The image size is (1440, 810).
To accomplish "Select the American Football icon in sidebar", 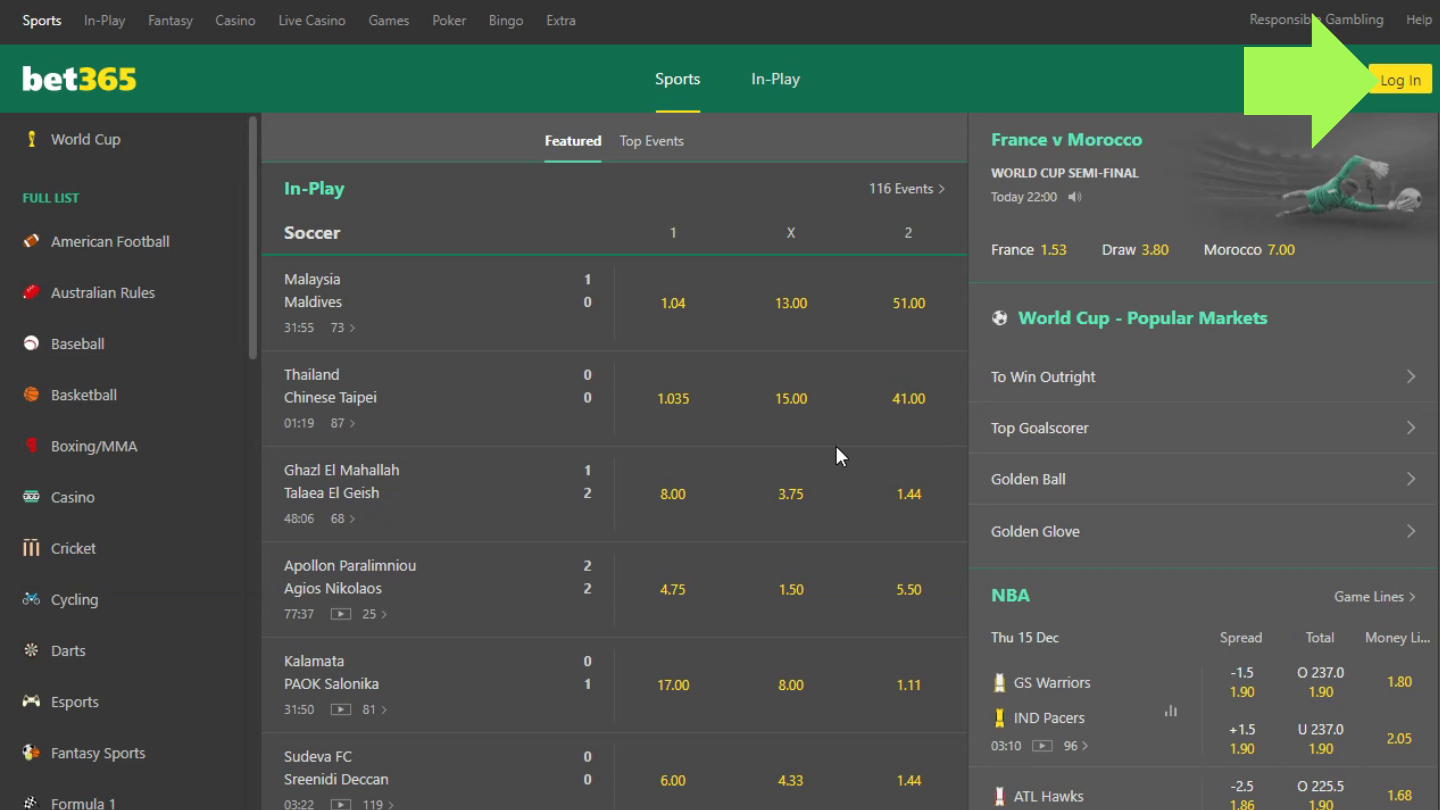I will point(31,241).
